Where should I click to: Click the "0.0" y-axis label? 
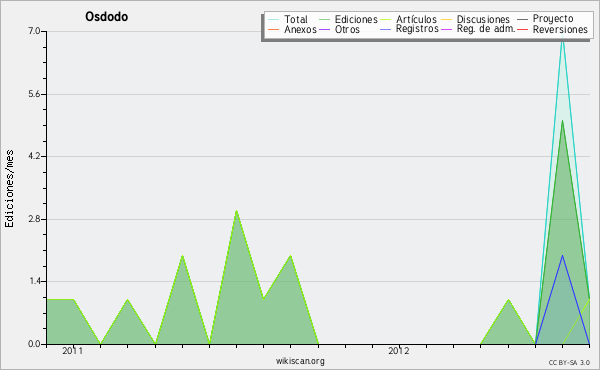coord(34,344)
